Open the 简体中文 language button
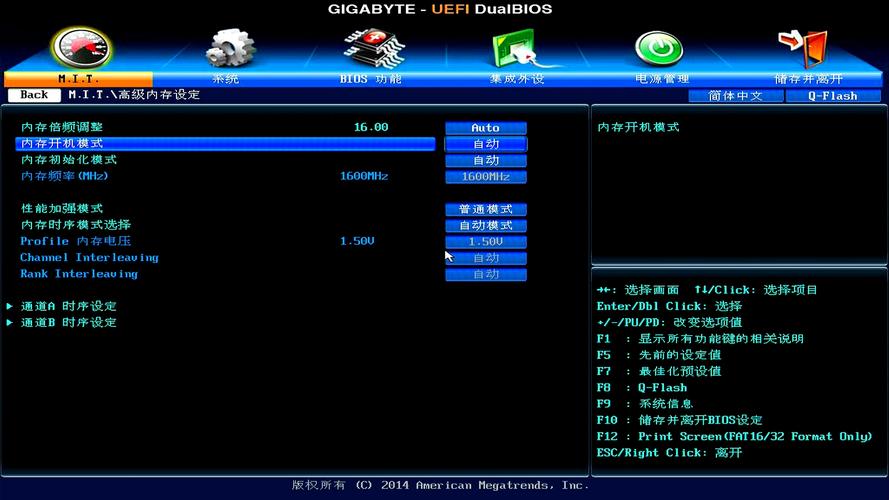 click(x=736, y=96)
